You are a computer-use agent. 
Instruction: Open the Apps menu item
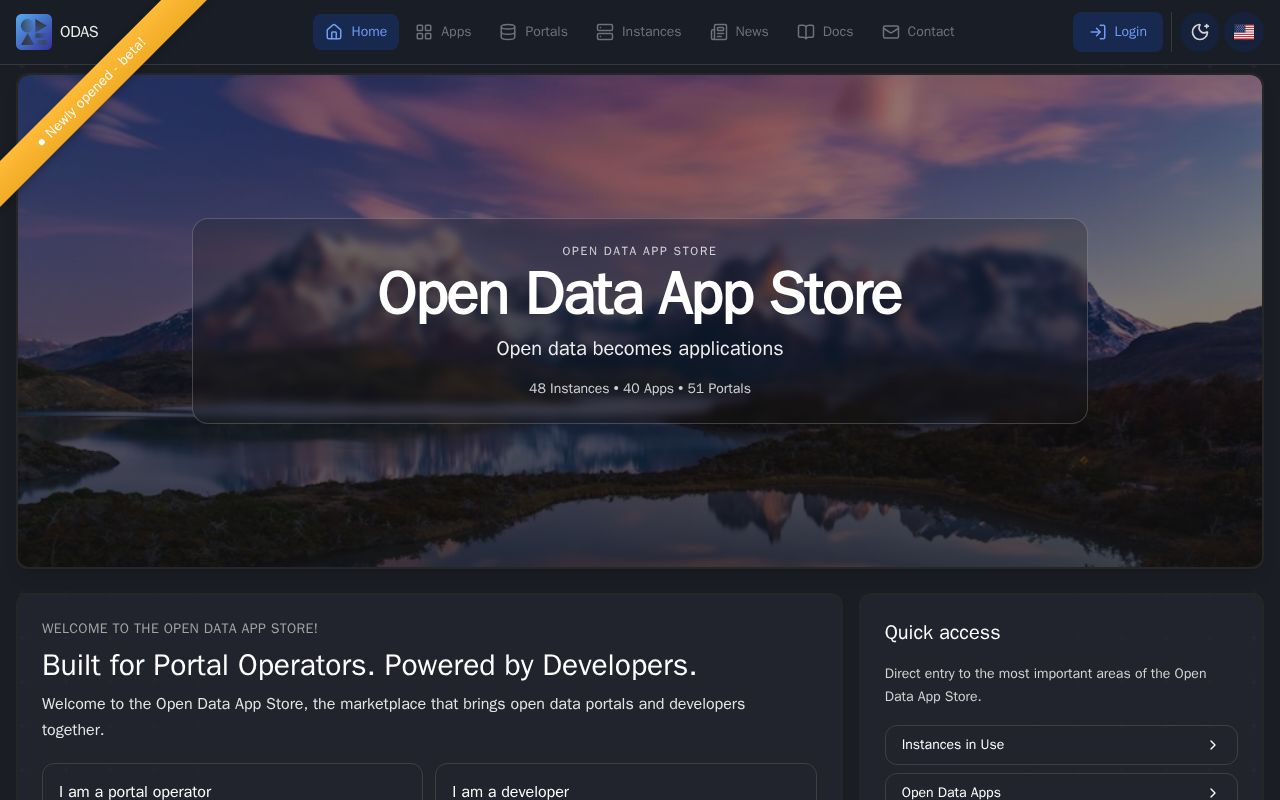point(443,32)
